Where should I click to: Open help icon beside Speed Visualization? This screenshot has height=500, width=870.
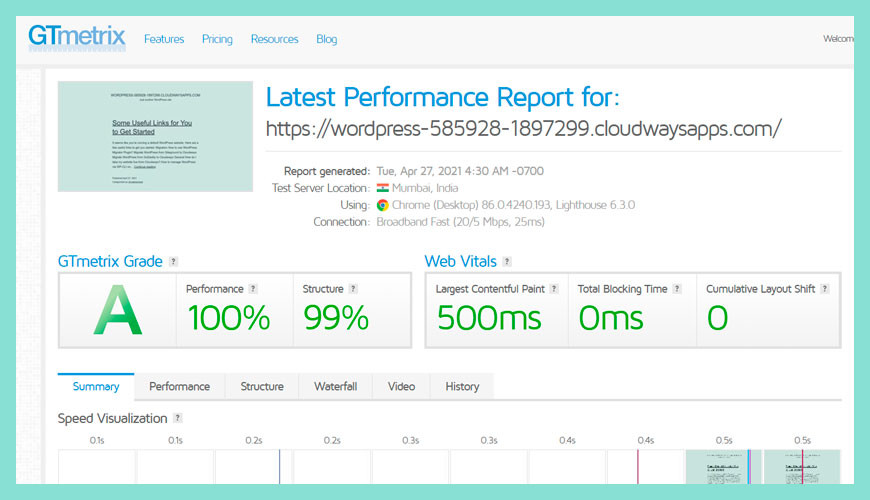[178, 418]
